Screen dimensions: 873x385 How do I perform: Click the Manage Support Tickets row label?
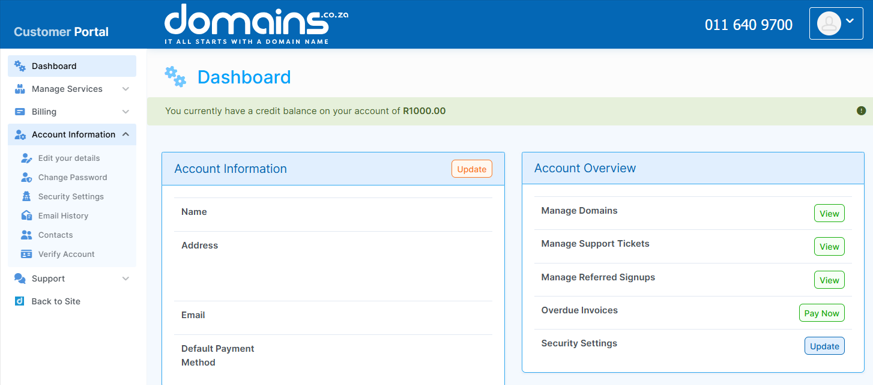(x=595, y=244)
